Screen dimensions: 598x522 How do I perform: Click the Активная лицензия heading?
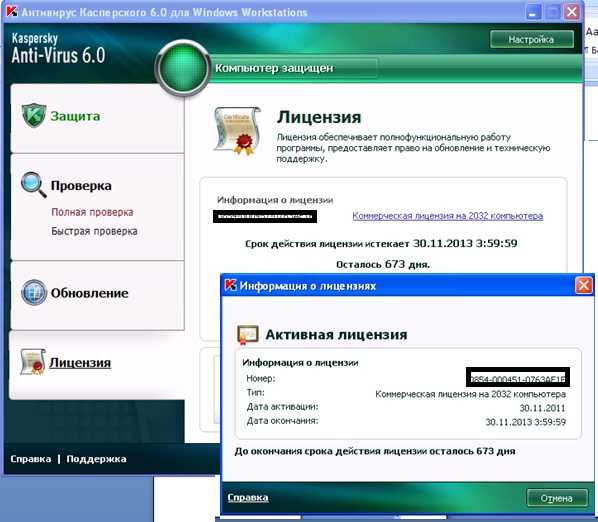336,335
